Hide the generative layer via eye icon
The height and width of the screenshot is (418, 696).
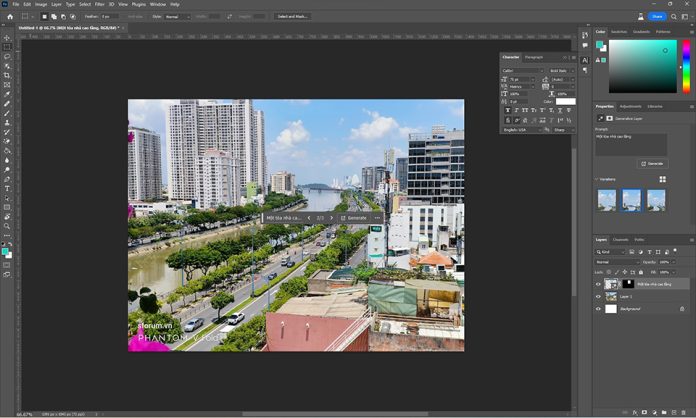coord(599,284)
